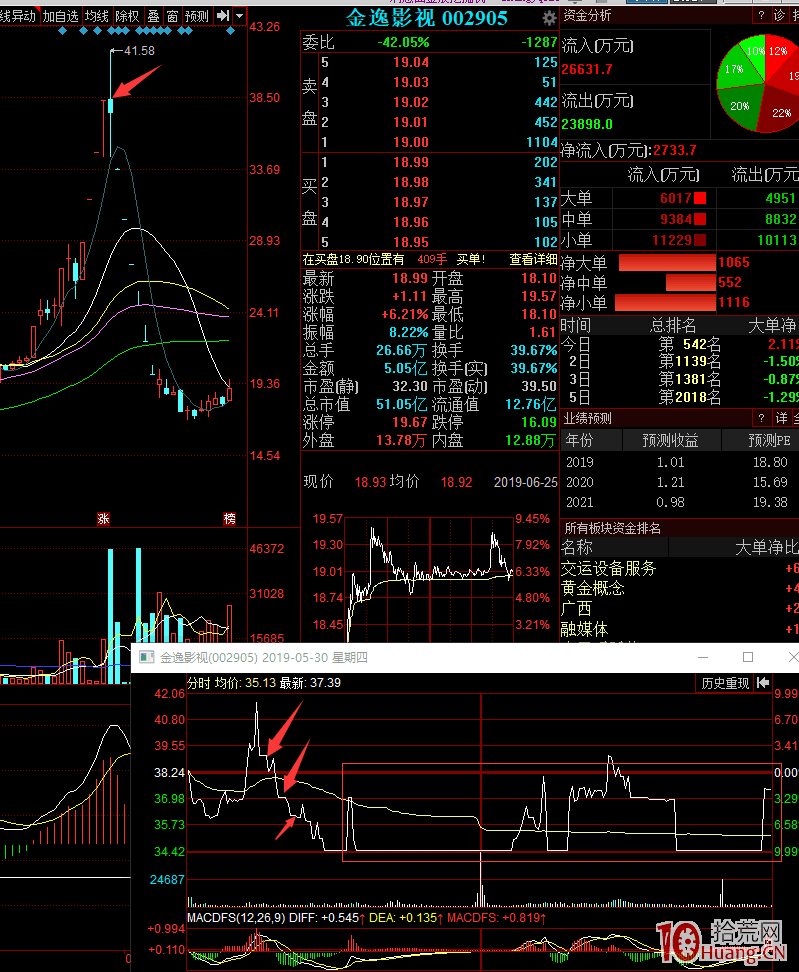Screen dimensions: 799x972
Task: Click the 中单 inflow value 9384
Action: tap(676, 219)
